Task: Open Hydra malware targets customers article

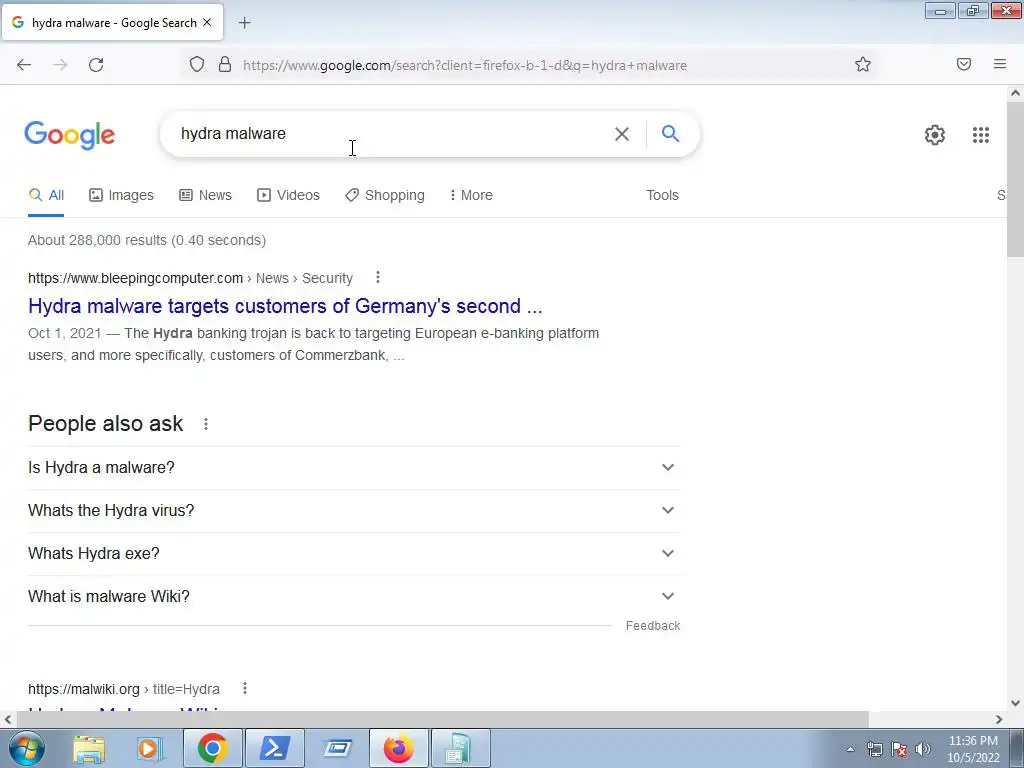Action: [x=285, y=306]
